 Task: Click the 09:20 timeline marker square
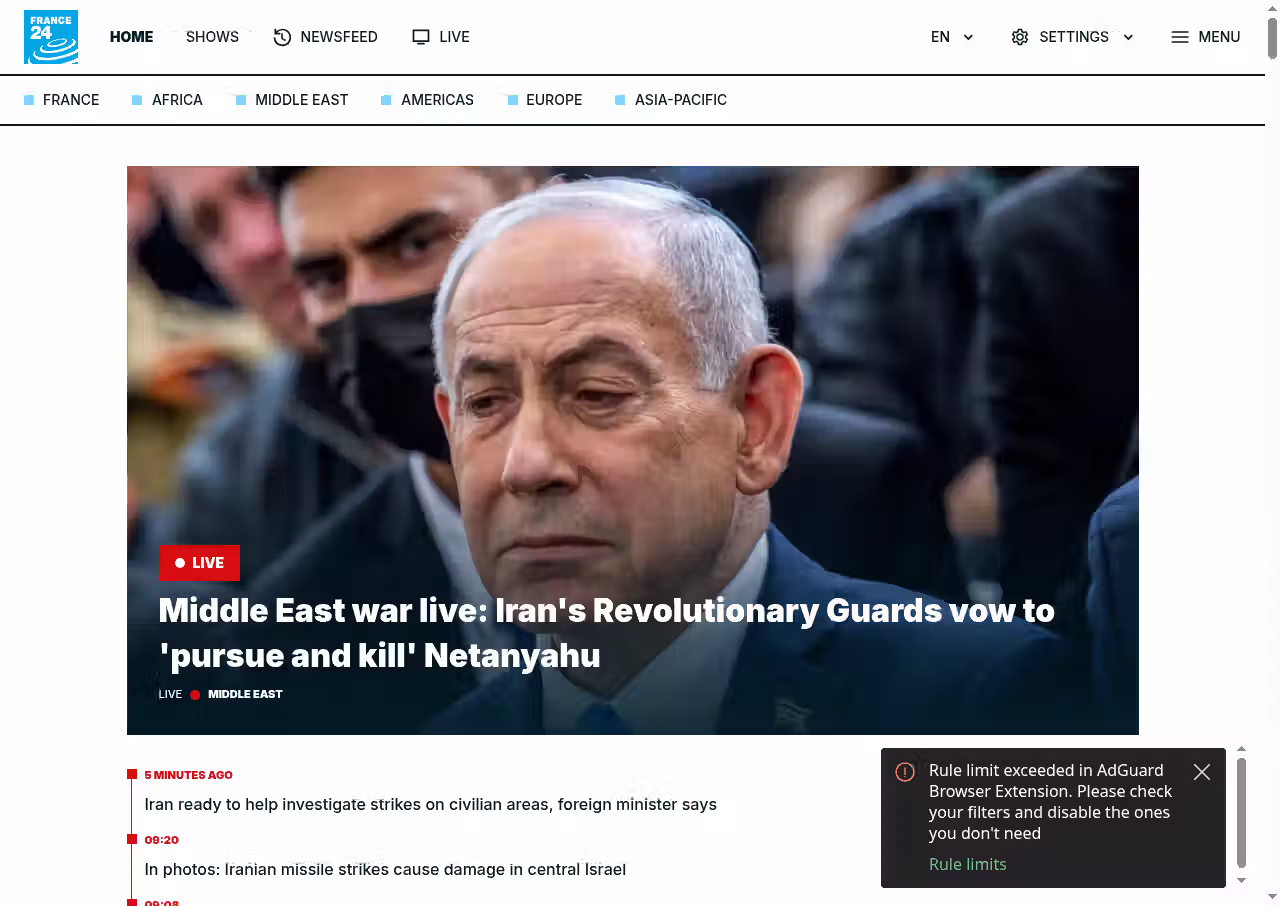(x=132, y=839)
